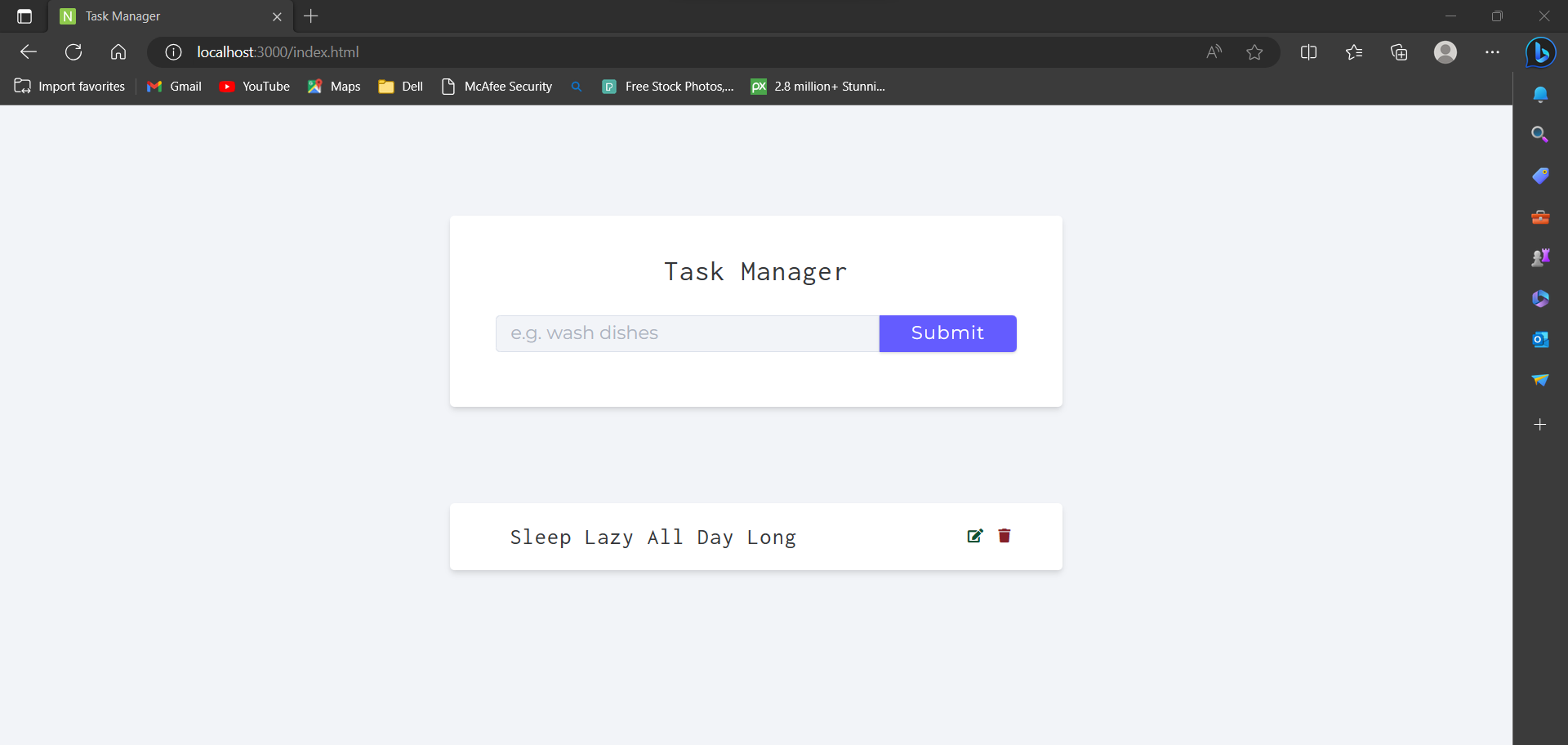Minimize the browser window
The height and width of the screenshot is (745, 1568).
pos(1450,16)
